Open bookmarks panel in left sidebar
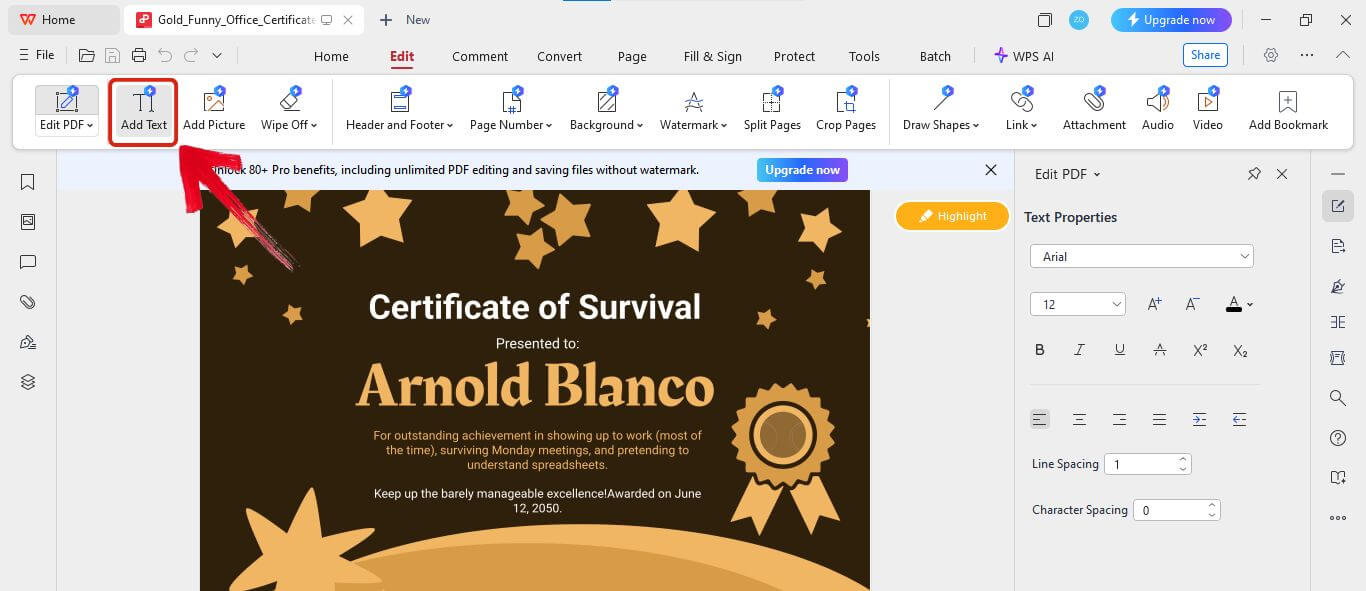Image resolution: width=1366 pixels, height=591 pixels. click(x=28, y=182)
